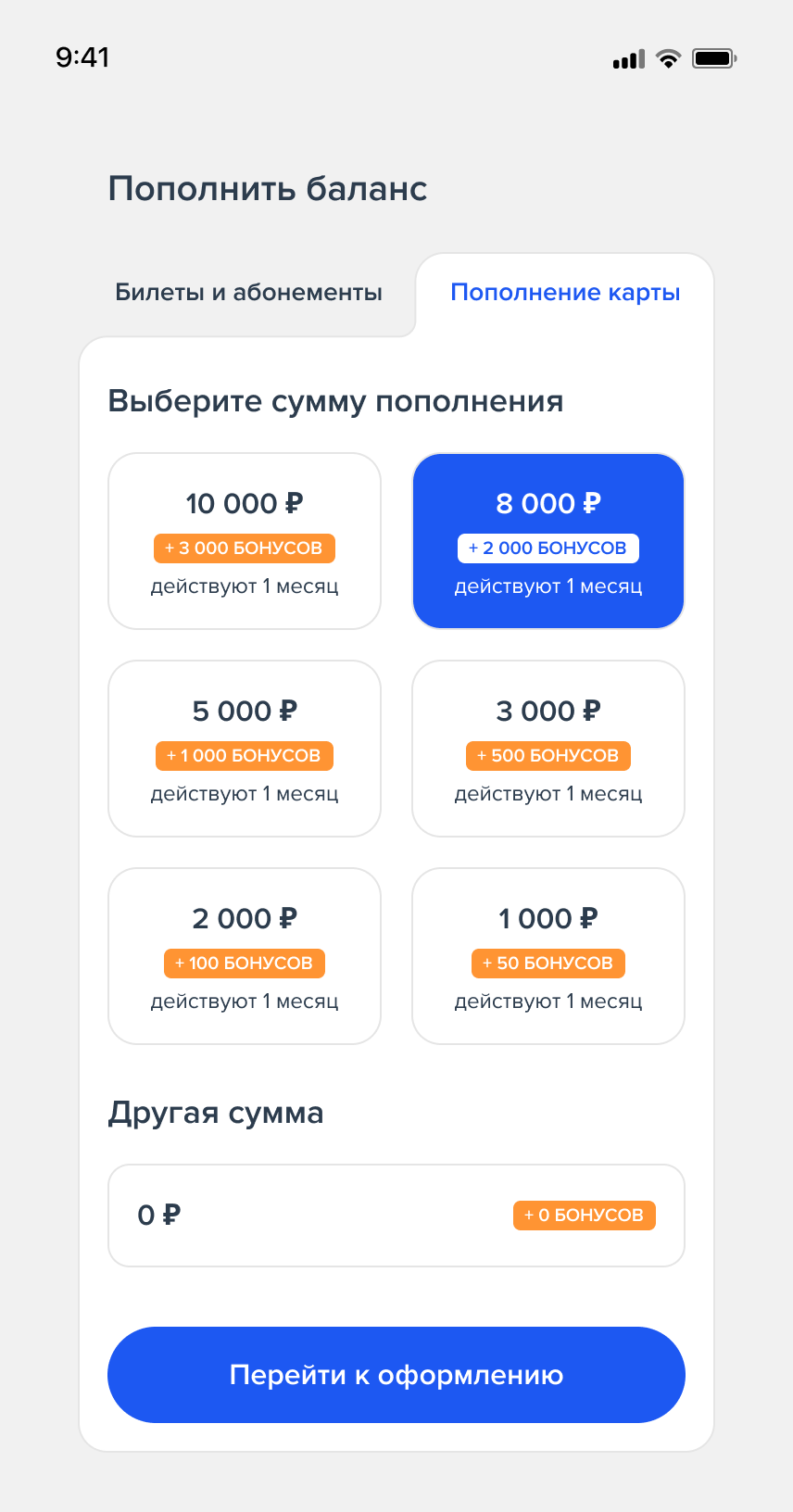Switch to Билеты и абонементы tab
This screenshot has height=1512, width=793.
click(x=248, y=293)
